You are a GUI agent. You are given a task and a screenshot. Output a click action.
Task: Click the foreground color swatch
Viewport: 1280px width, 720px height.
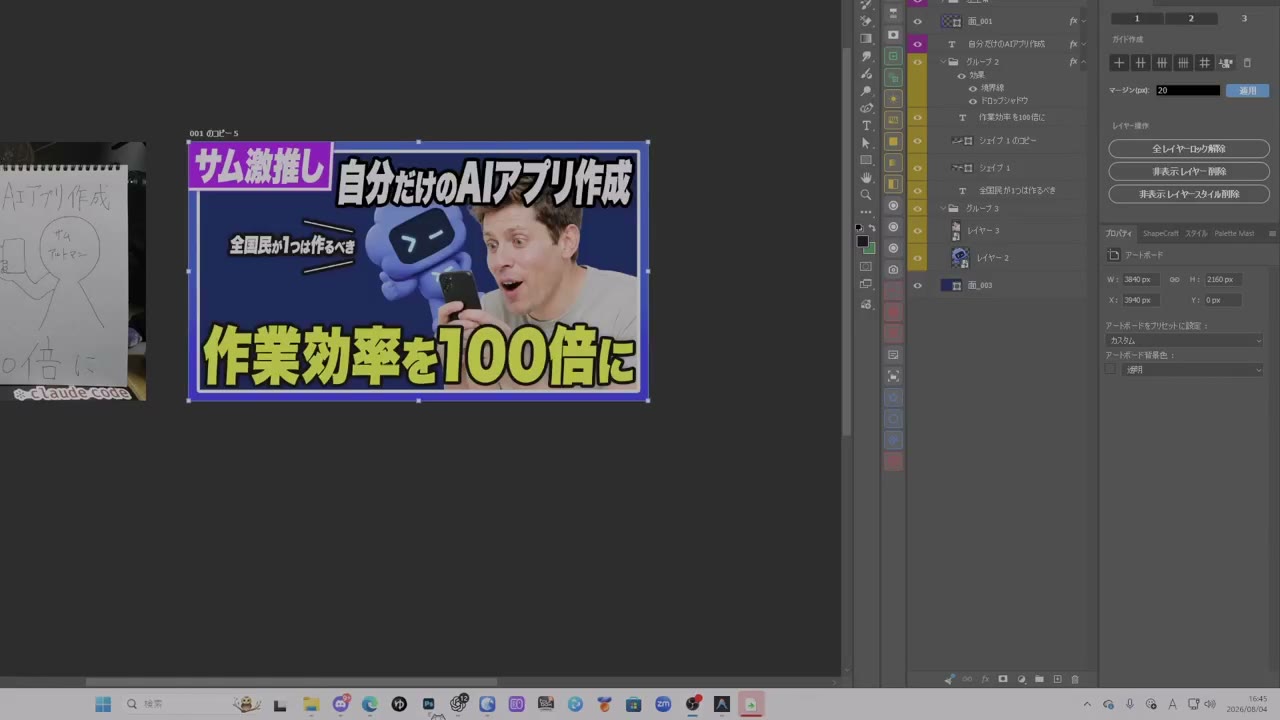click(862, 241)
